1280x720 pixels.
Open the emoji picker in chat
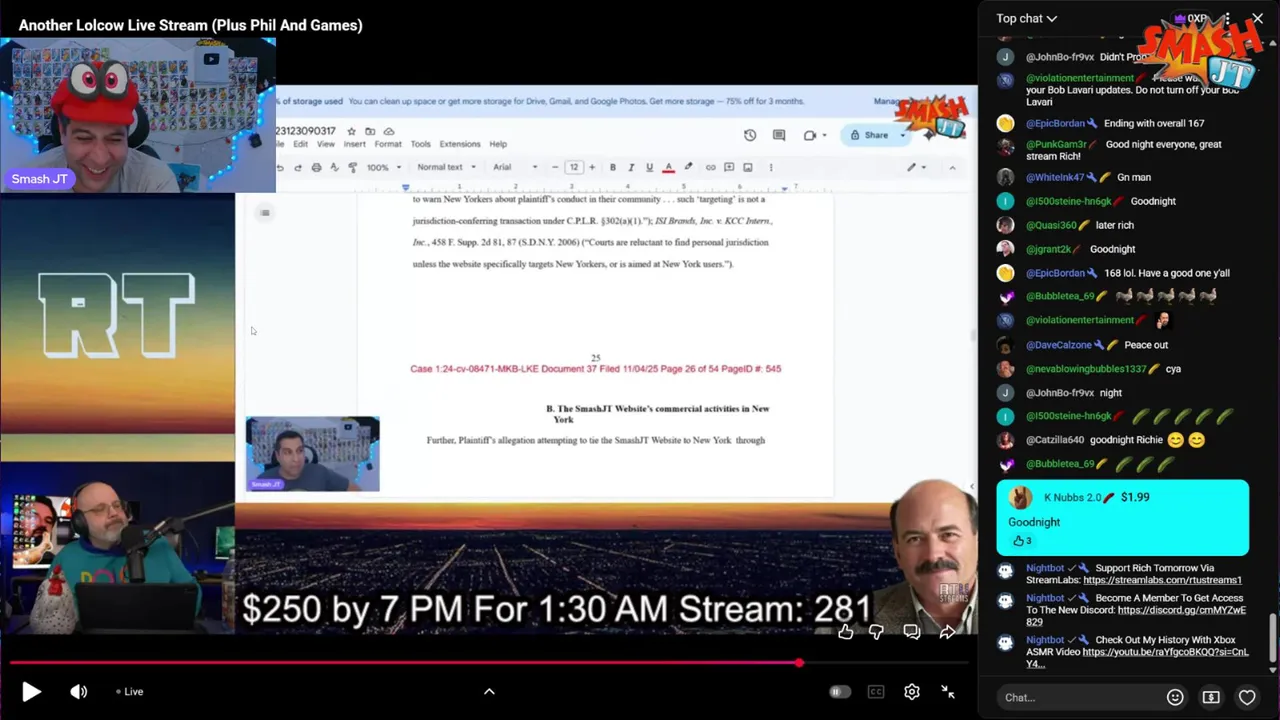[x=1175, y=697]
